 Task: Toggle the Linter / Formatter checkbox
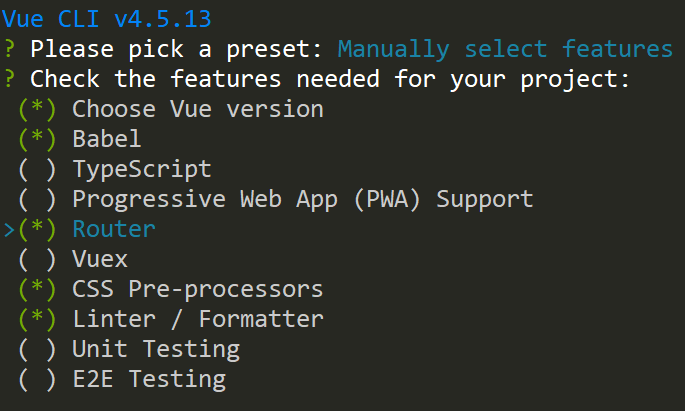37,319
